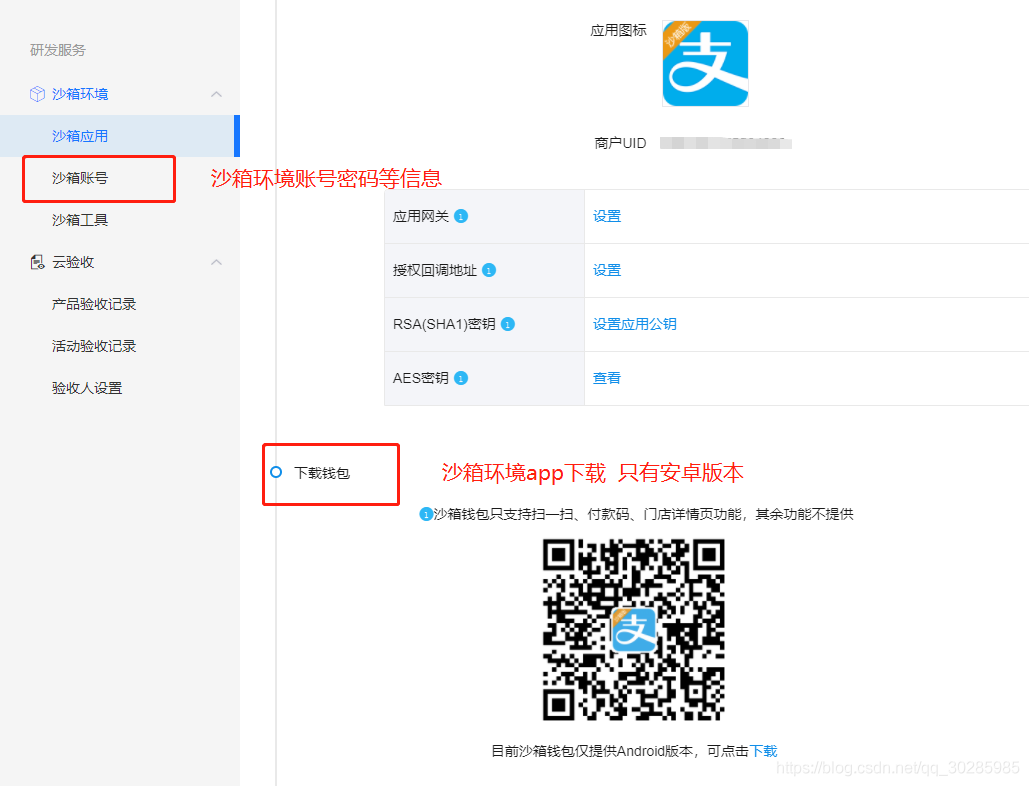Screen dimensions: 1029x786
Task: Click the blurred 商户UID value
Action: click(x=725, y=143)
